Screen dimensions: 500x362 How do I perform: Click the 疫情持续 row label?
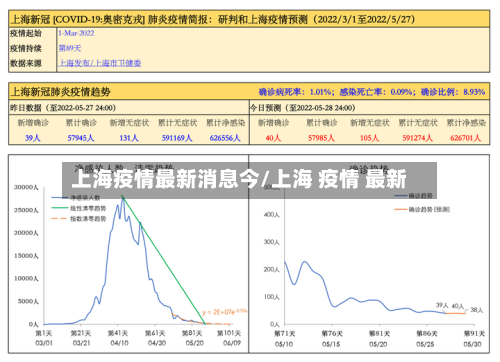(x=26, y=48)
